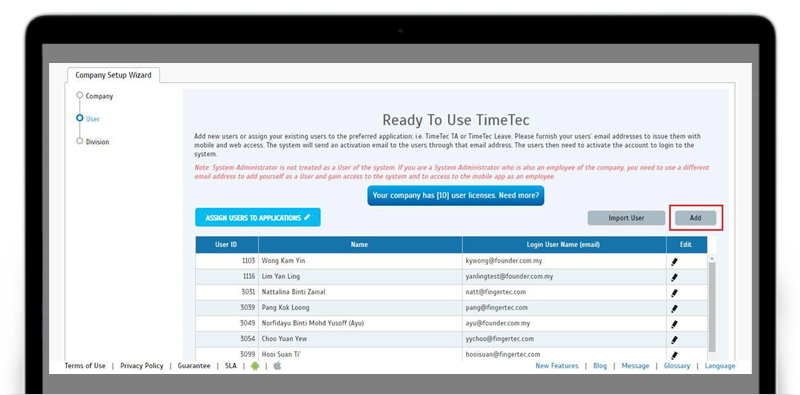This screenshot has height=395, width=800.
Task: Select email yanlingtest@founder.com.my
Action: 509,277
